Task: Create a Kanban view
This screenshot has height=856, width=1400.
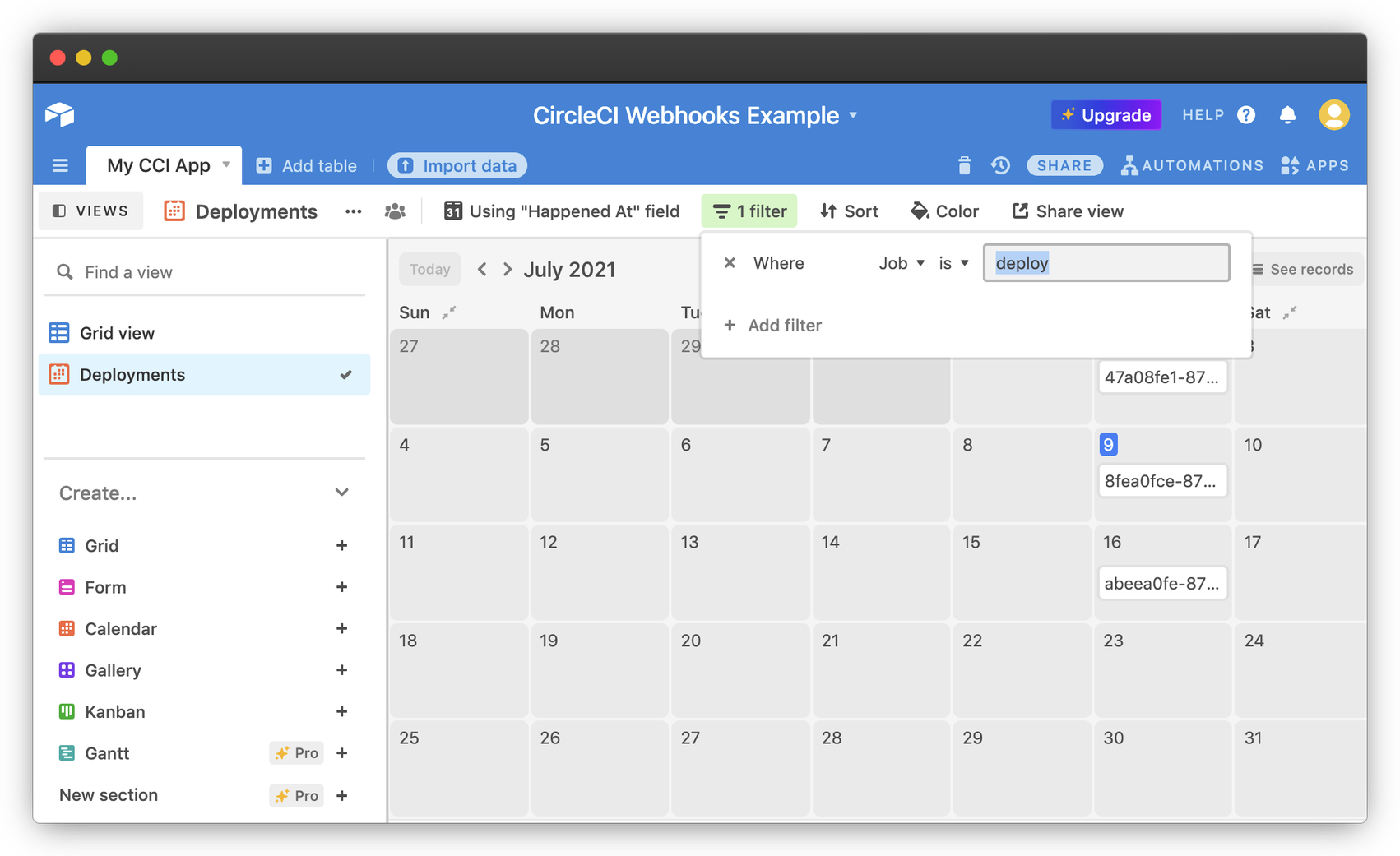Action: [x=114, y=711]
